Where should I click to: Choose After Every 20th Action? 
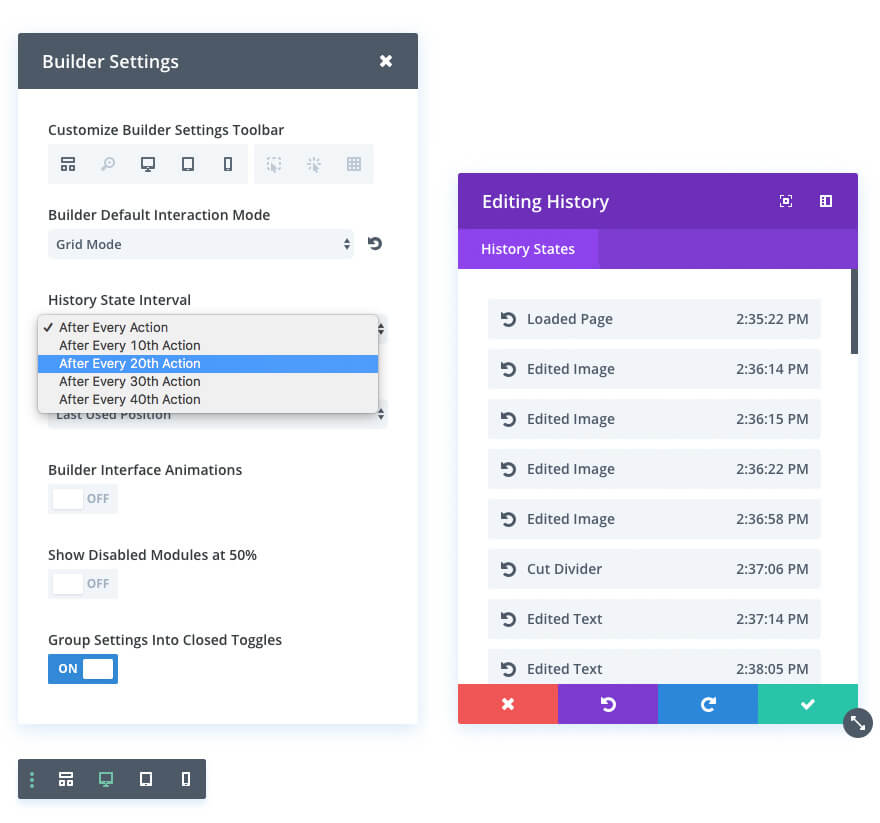pos(208,363)
